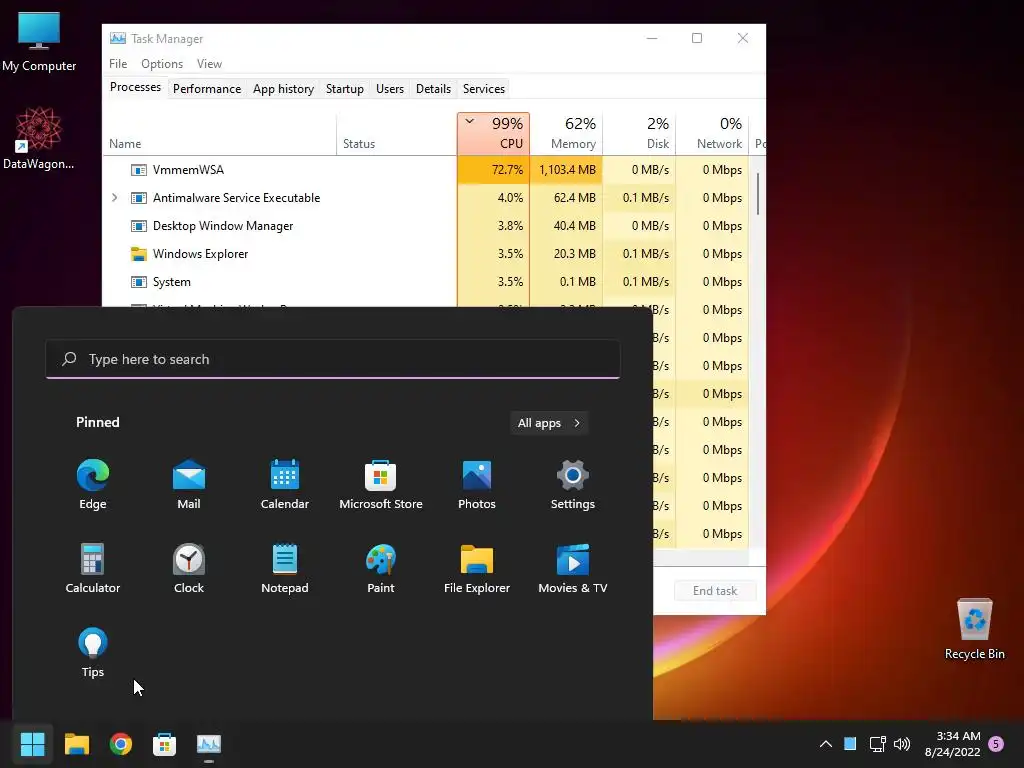Screen dimensions: 1024x768
Task: Launch Calculator pinned app
Action: coord(93,568)
